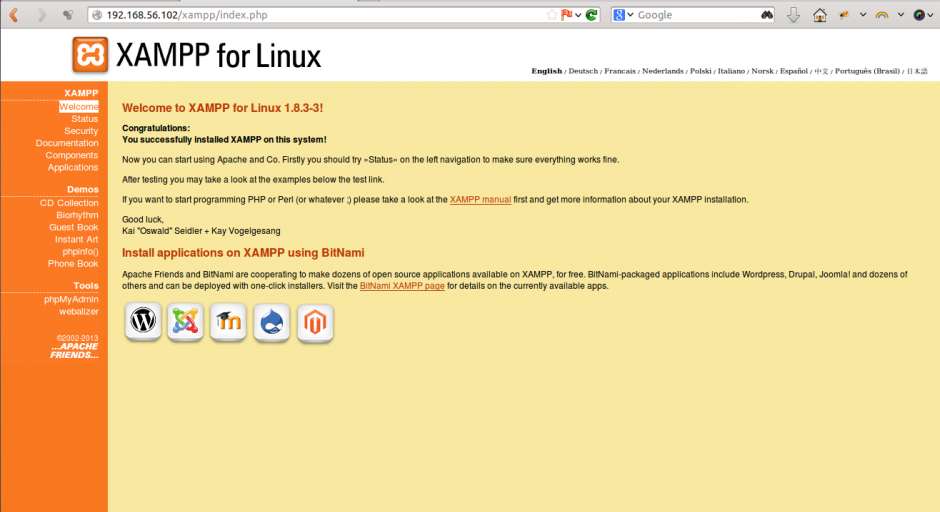Open the Status page in sidebar
940x512 pixels.
(84, 119)
